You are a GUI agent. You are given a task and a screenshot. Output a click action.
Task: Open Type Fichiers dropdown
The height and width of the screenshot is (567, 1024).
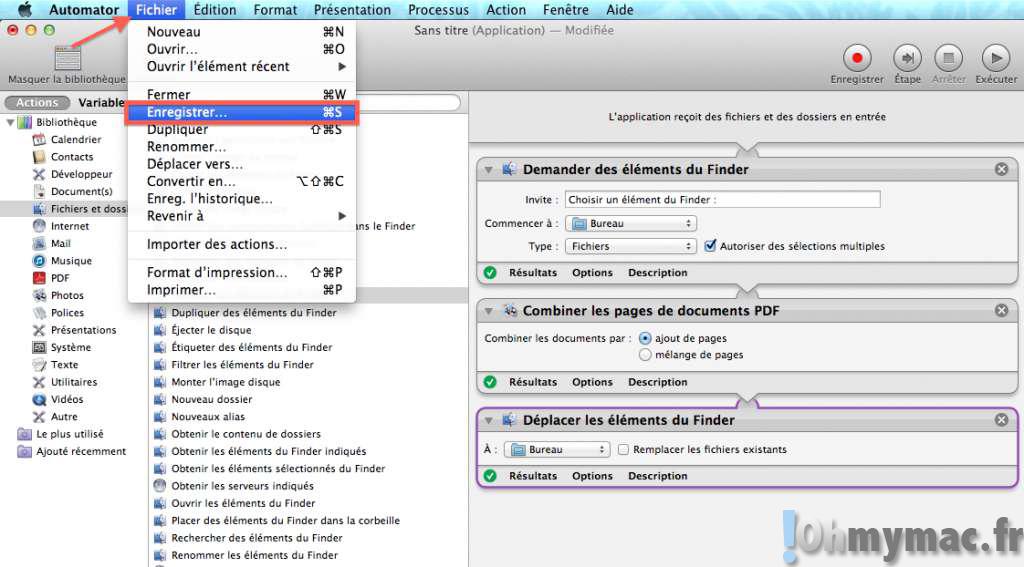pyautogui.click(x=631, y=246)
